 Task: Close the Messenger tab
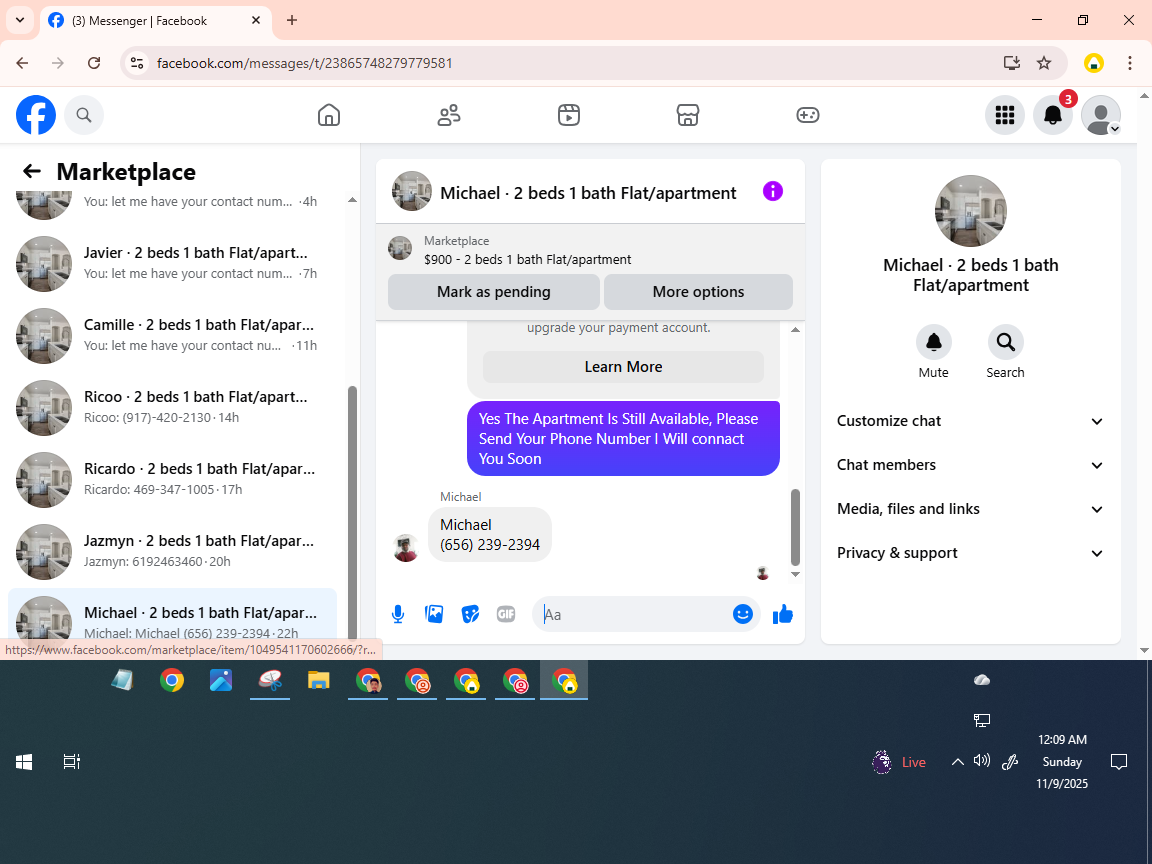click(256, 21)
